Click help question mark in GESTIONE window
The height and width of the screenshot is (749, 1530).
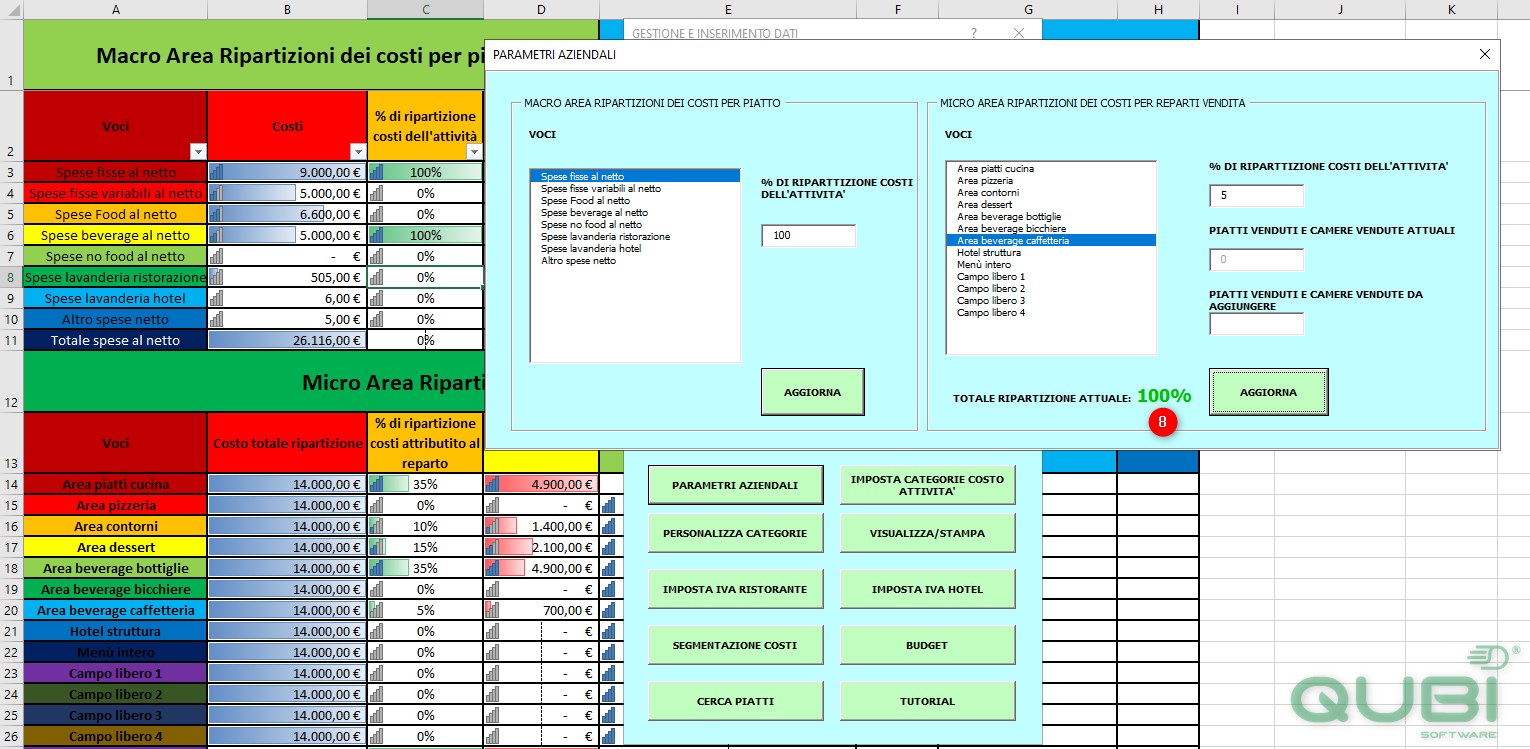pos(974,33)
